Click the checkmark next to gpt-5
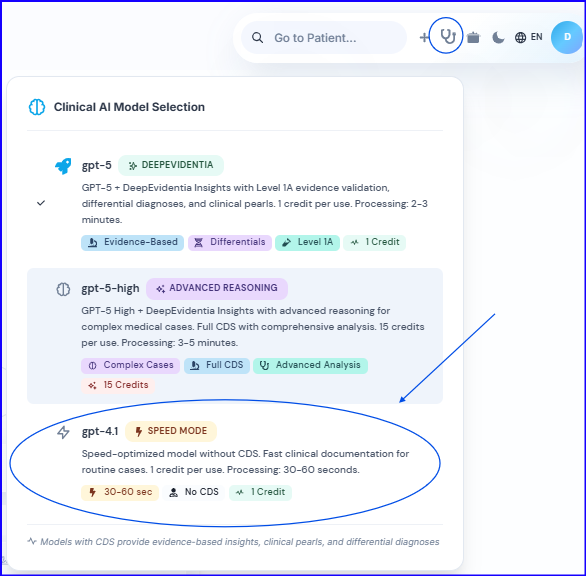Viewport: 586px width, 576px height. click(x=41, y=203)
